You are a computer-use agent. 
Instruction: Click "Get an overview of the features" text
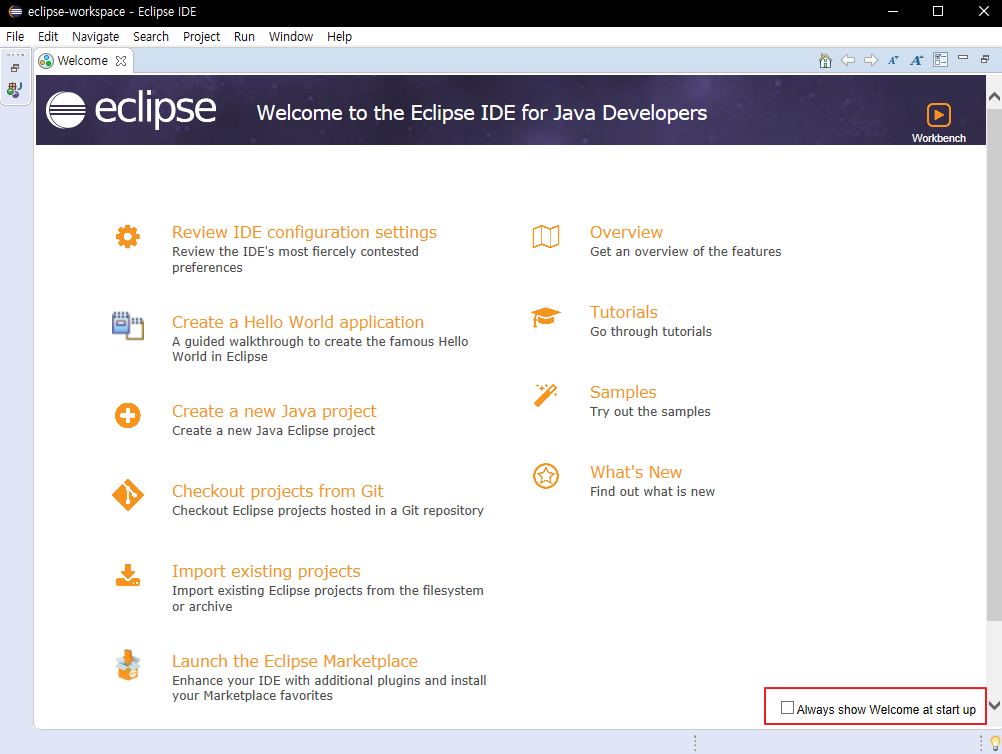pyautogui.click(x=686, y=252)
